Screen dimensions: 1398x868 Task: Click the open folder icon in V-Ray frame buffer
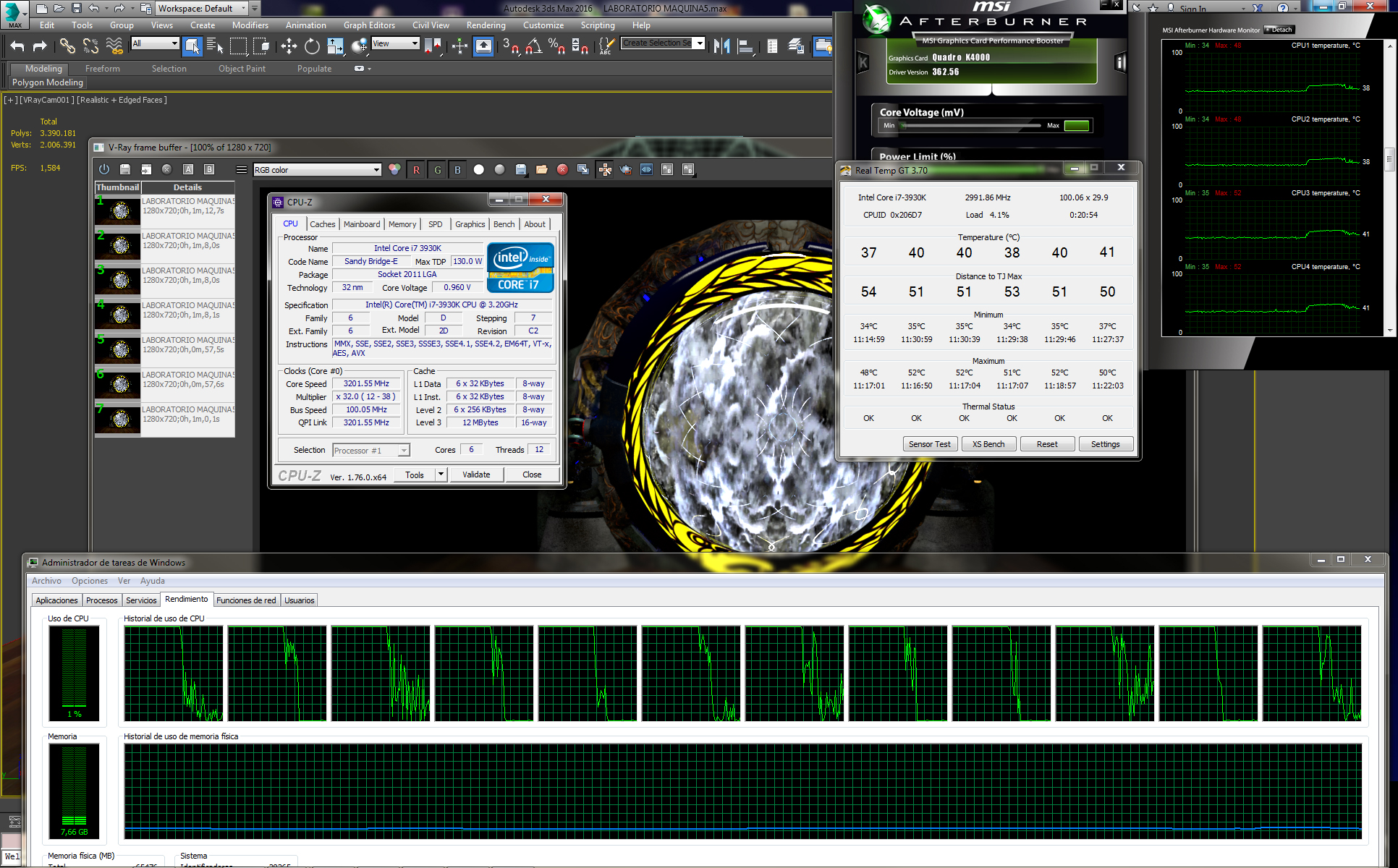tap(541, 169)
